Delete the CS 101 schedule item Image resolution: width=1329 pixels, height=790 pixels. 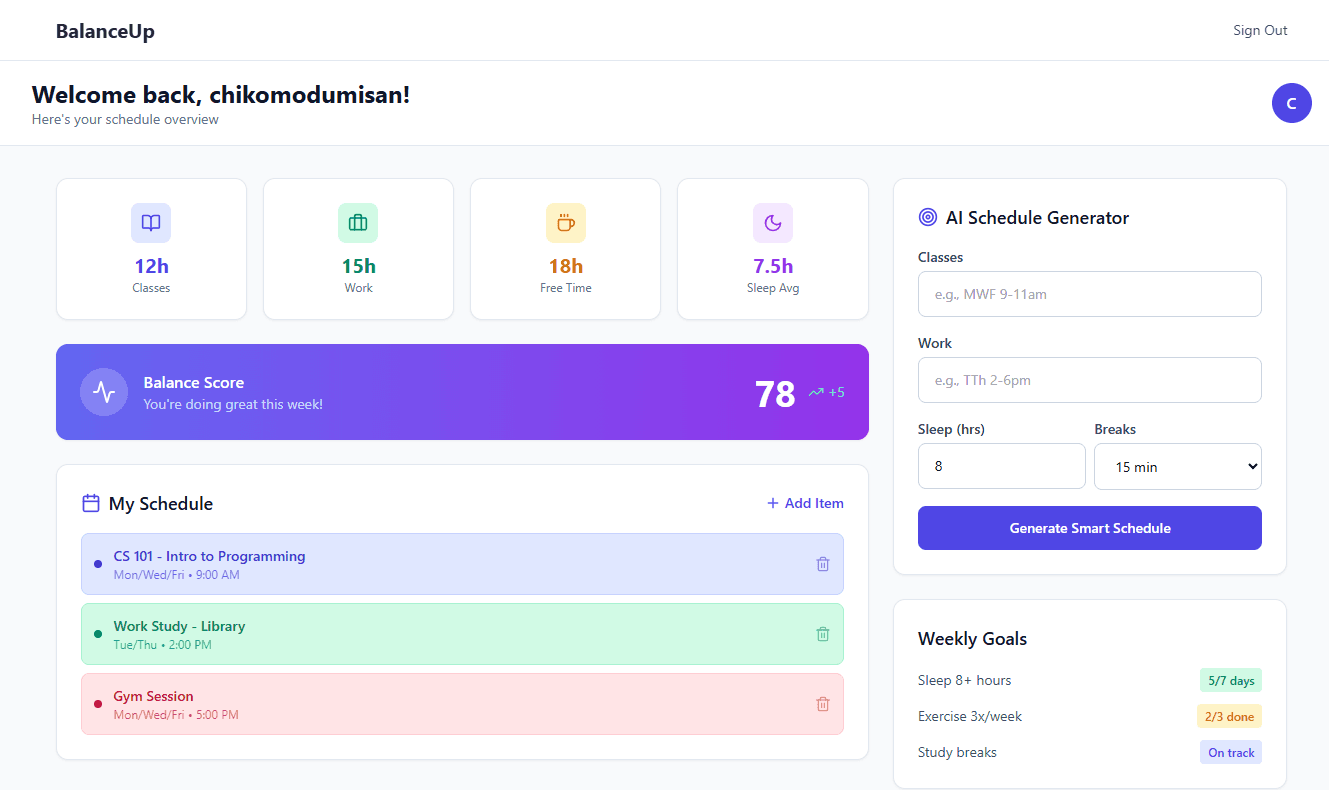pyautogui.click(x=823, y=564)
